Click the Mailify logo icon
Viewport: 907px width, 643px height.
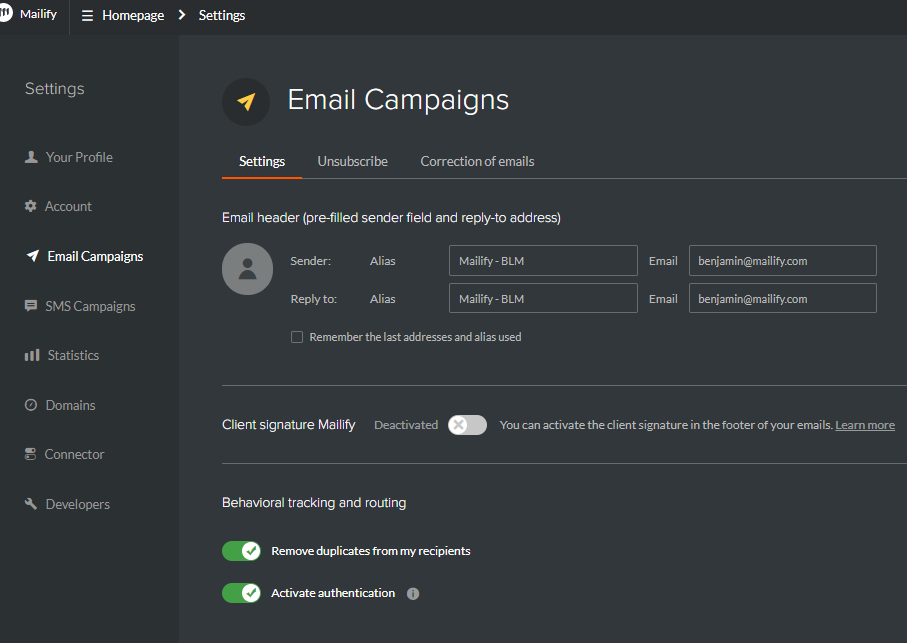(5, 13)
